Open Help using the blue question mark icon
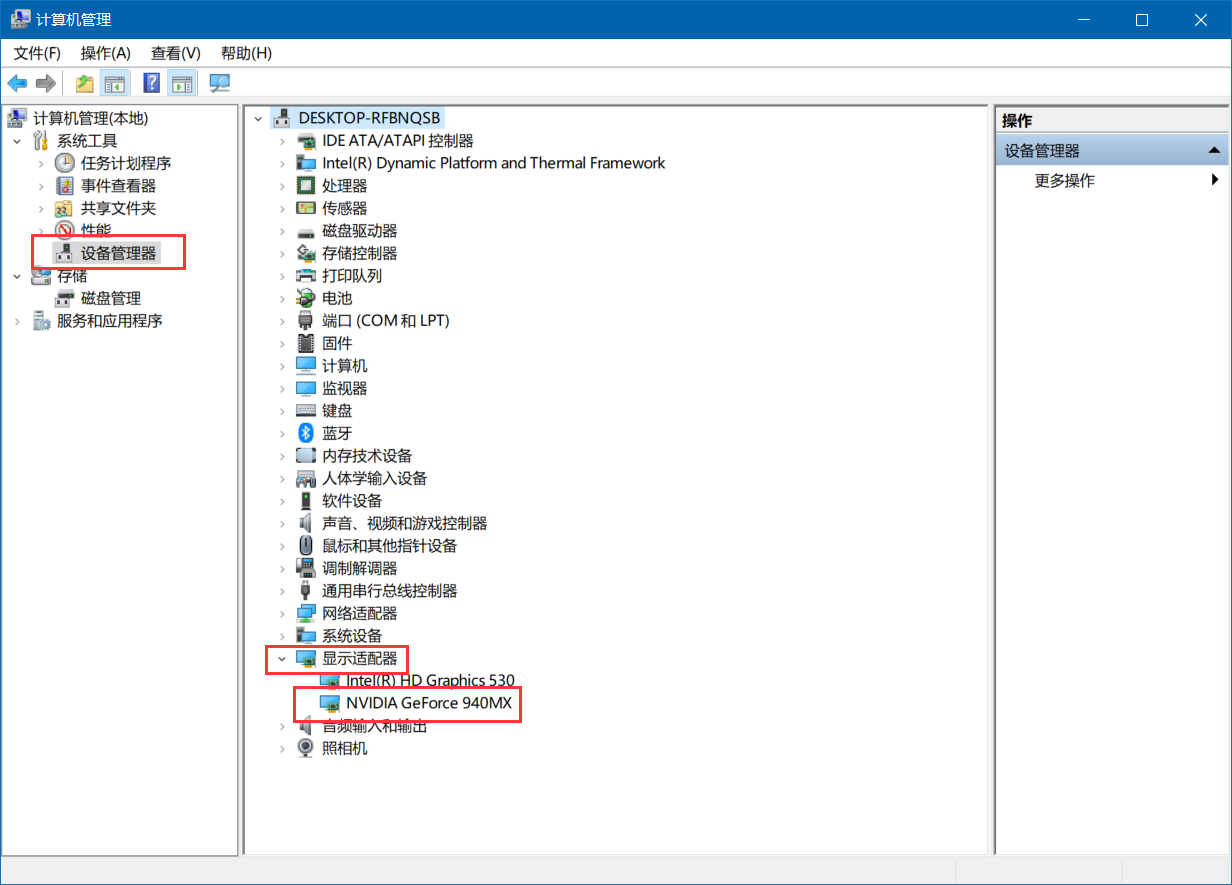Viewport: 1232px width, 885px height. click(151, 83)
